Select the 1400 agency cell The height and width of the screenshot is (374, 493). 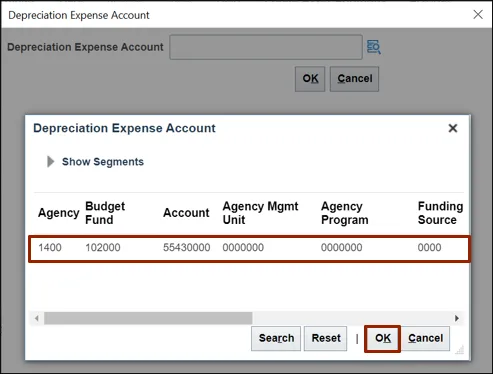pos(50,247)
